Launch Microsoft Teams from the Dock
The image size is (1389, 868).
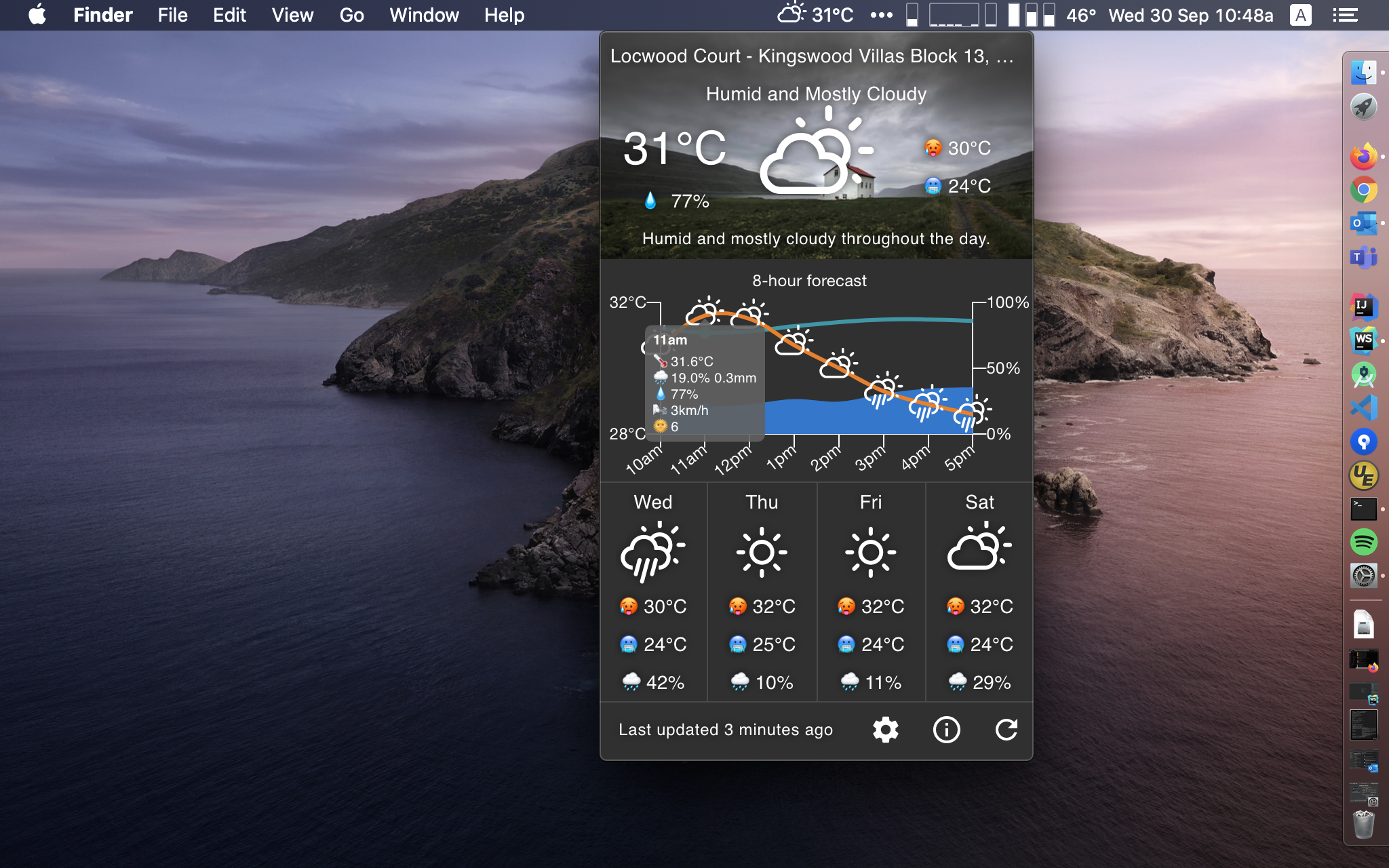(x=1363, y=257)
